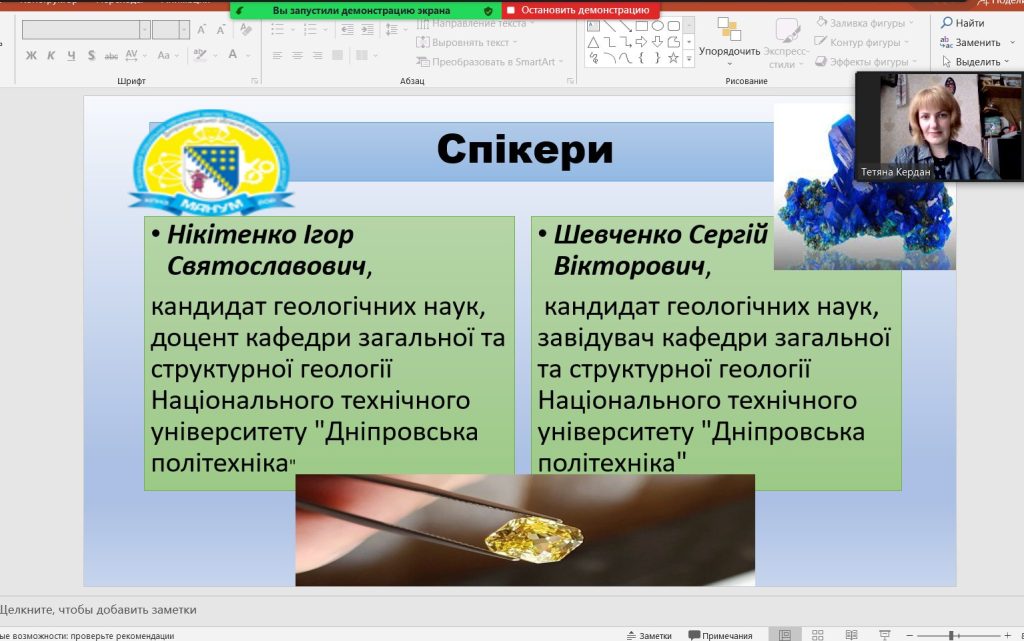The height and width of the screenshot is (641, 1024).
Task: Expand the shapes gallery
Action: pyautogui.click(x=688, y=59)
